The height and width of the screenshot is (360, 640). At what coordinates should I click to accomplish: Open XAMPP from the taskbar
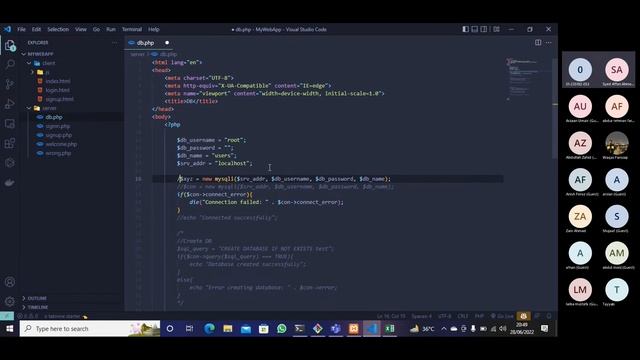coord(354,329)
